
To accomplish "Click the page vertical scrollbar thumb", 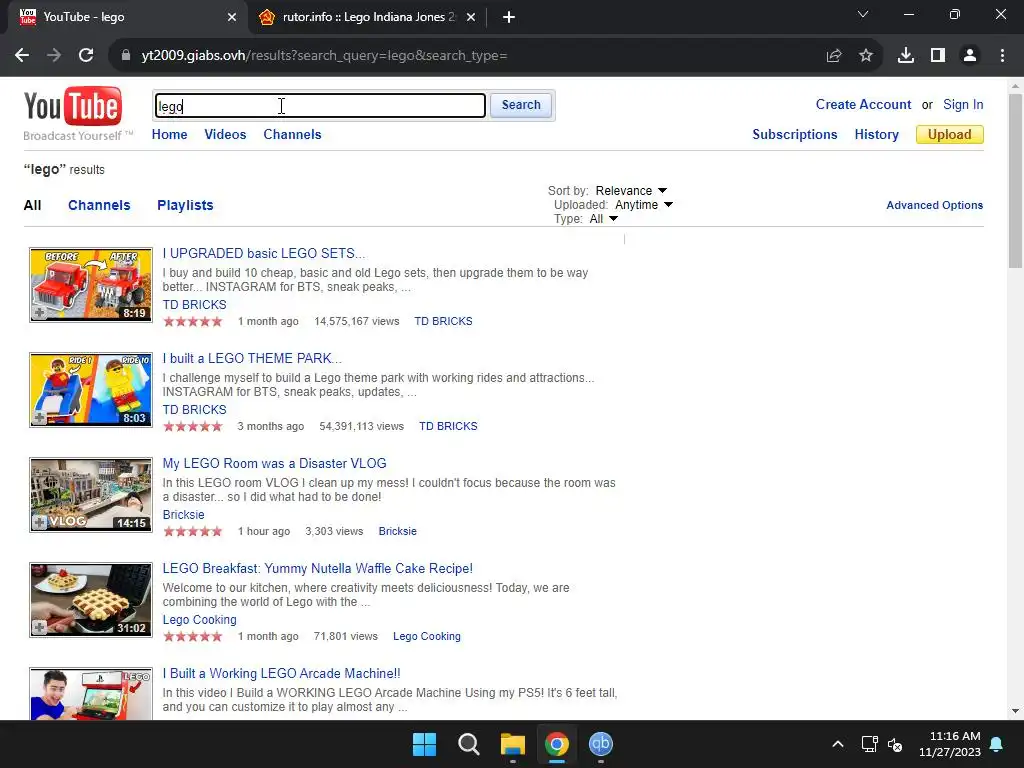I will click(1015, 181).
